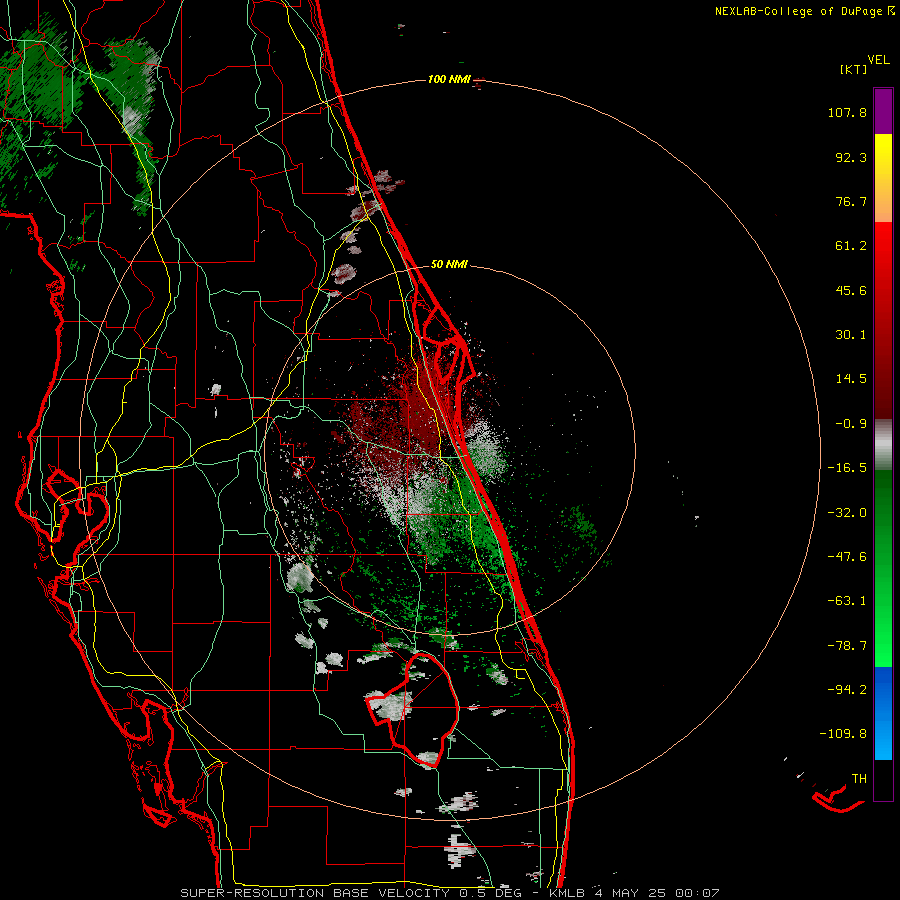Select the -0.9 legend value
The height and width of the screenshot is (900, 900).
(851, 424)
